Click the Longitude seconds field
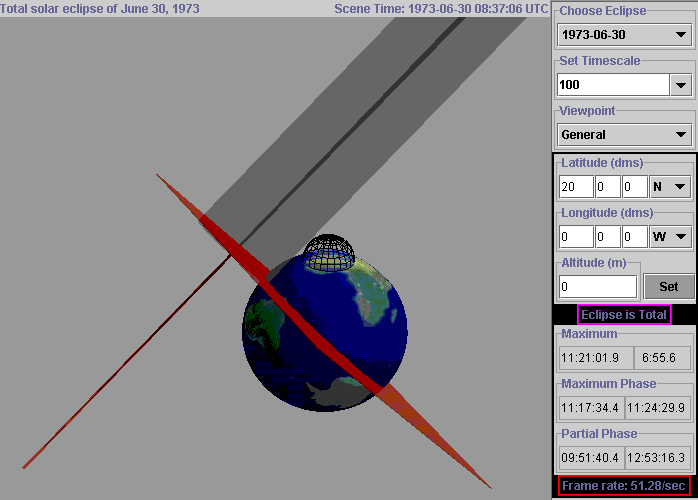The image size is (698, 500). click(633, 237)
